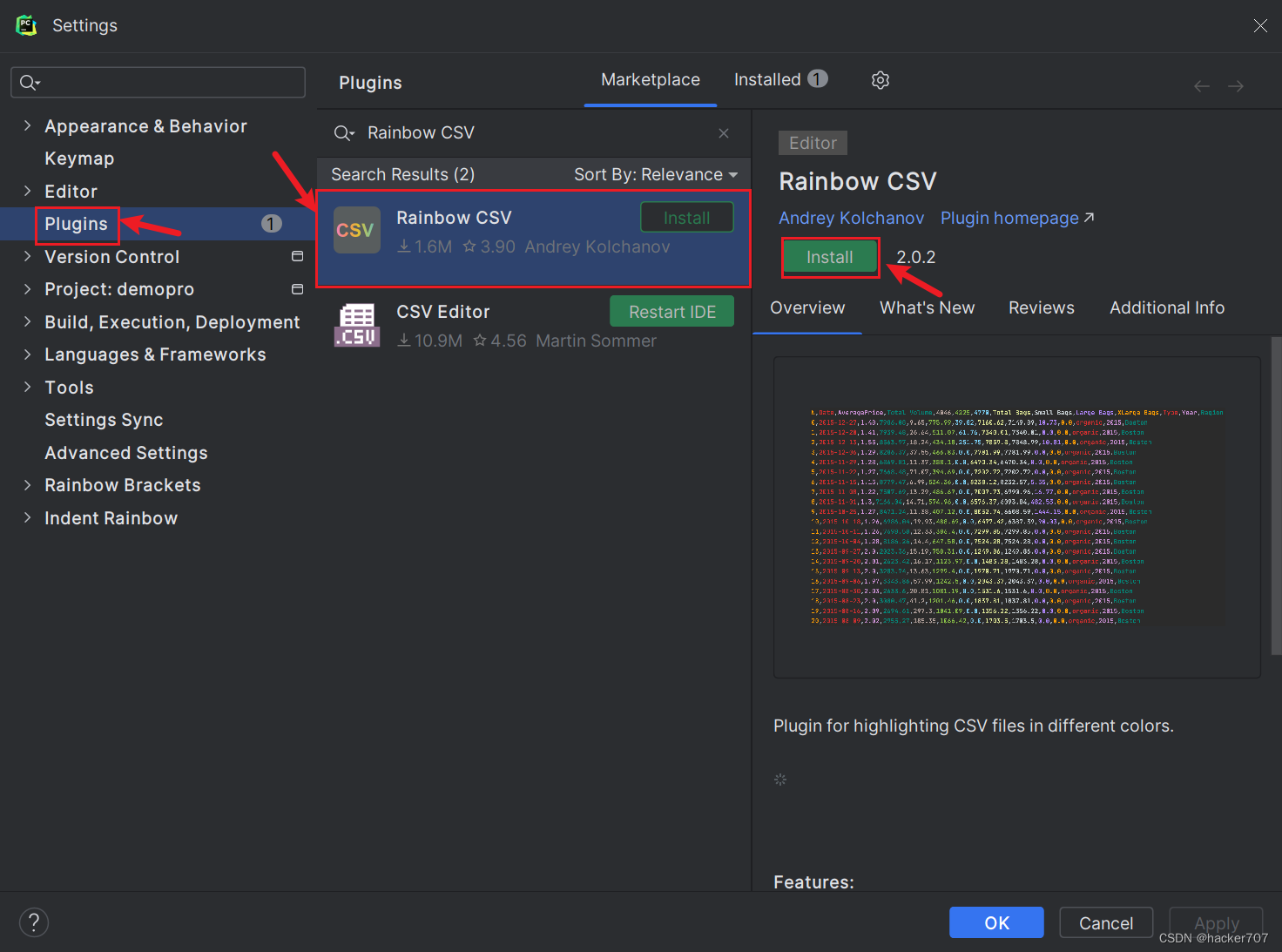This screenshot has width=1282, height=952.
Task: Open the Plugin homepage link
Action: coord(1017,218)
